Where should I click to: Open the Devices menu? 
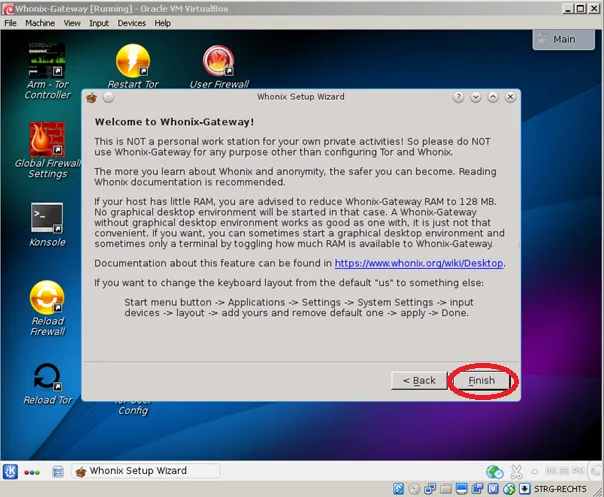[132, 23]
